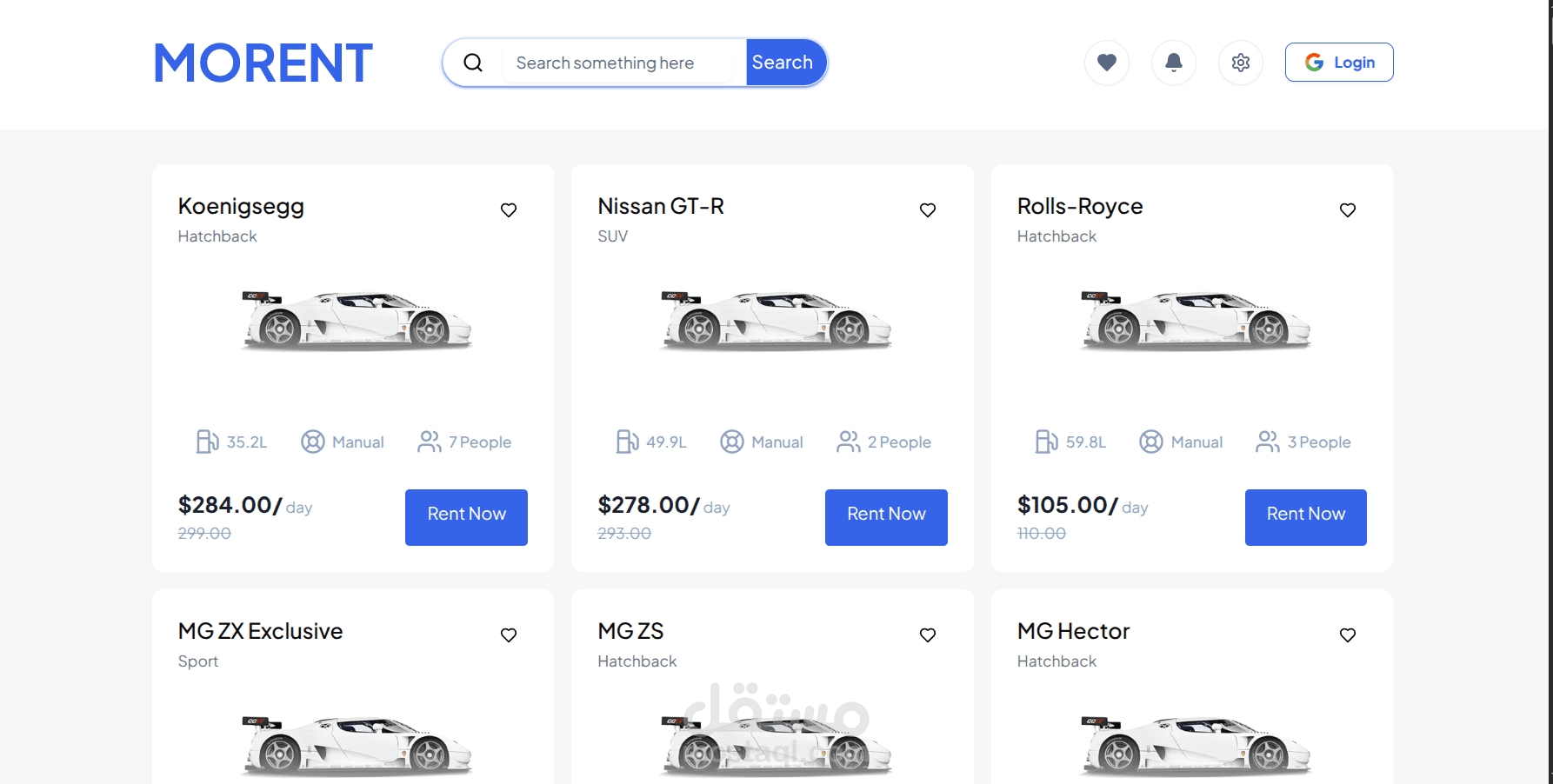Click the Nissan GT-R car title
1553x784 pixels.
661,207
